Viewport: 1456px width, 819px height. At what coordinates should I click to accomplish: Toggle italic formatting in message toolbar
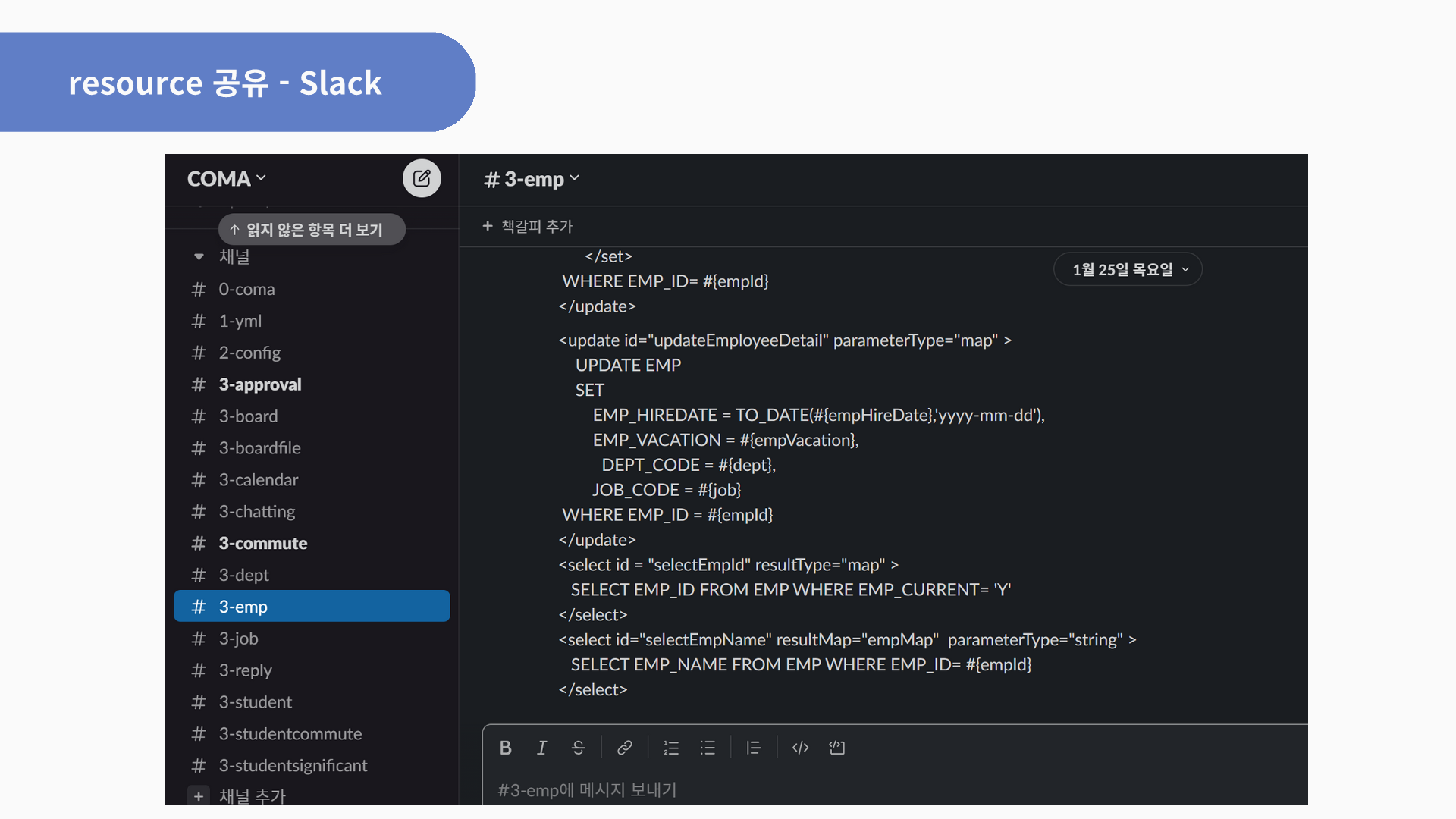tap(541, 748)
